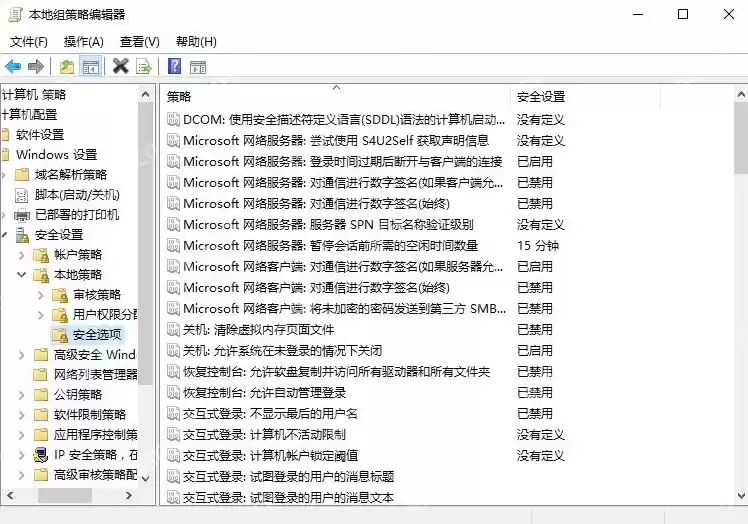
Task: Click the app icon in title bar
Action: coord(15,14)
